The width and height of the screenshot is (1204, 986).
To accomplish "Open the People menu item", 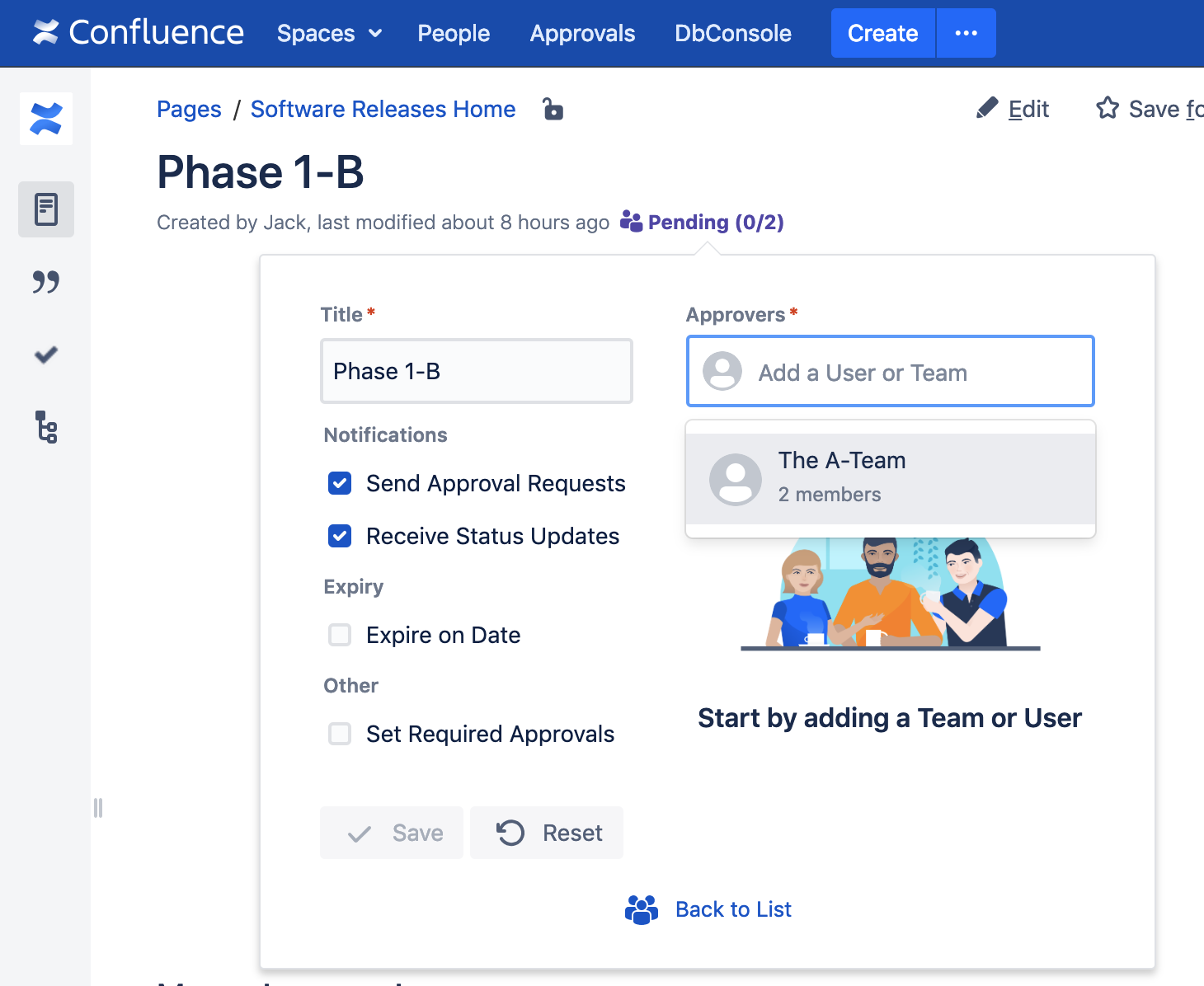I will [x=454, y=33].
